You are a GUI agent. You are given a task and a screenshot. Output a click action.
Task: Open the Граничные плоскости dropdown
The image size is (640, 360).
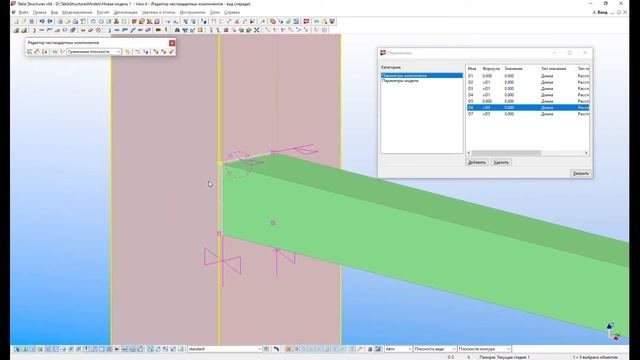94,52
